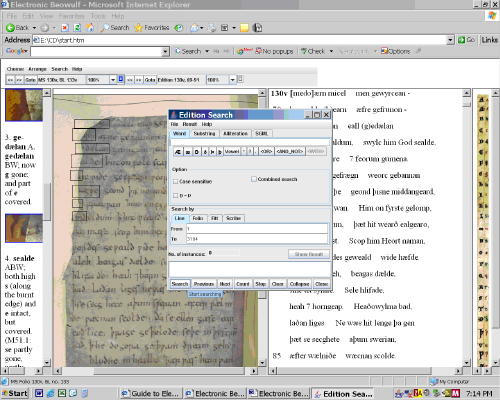Click the No popups Google toolbar button
The height and width of the screenshot is (400, 500).
point(274,51)
